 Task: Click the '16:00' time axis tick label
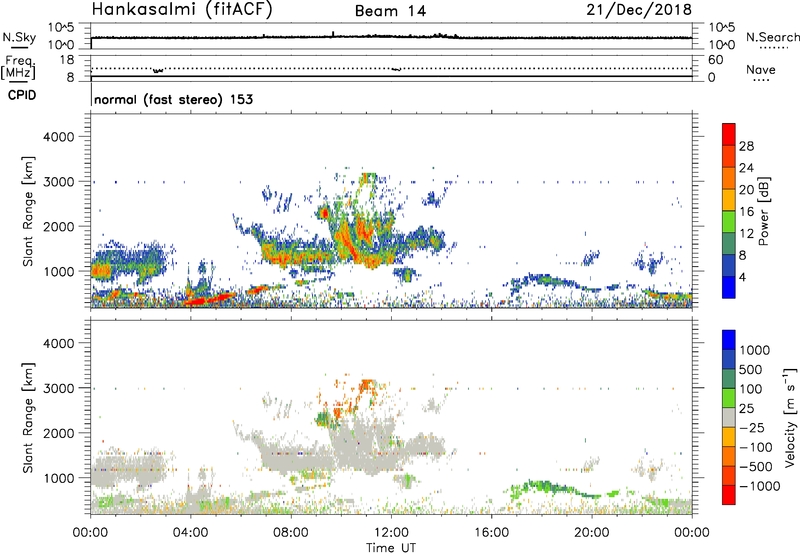[x=491, y=533]
